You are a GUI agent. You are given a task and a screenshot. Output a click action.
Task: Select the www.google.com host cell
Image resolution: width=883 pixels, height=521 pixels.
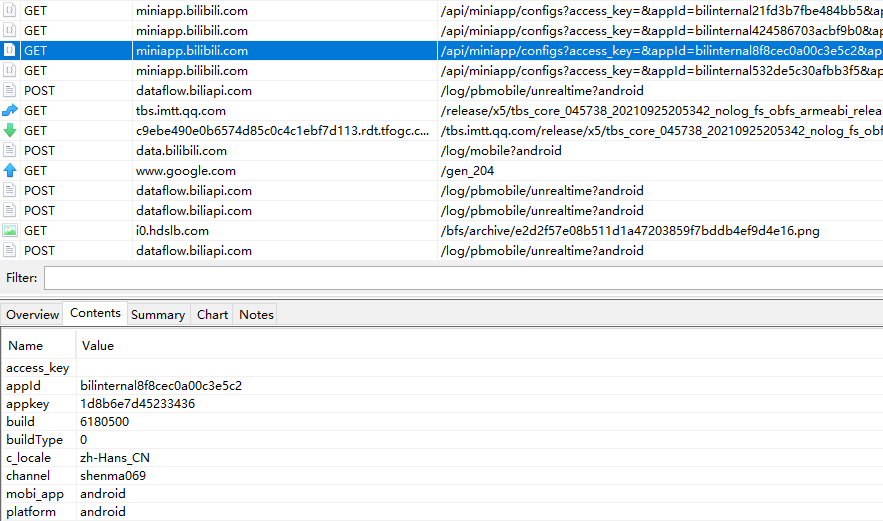point(186,171)
